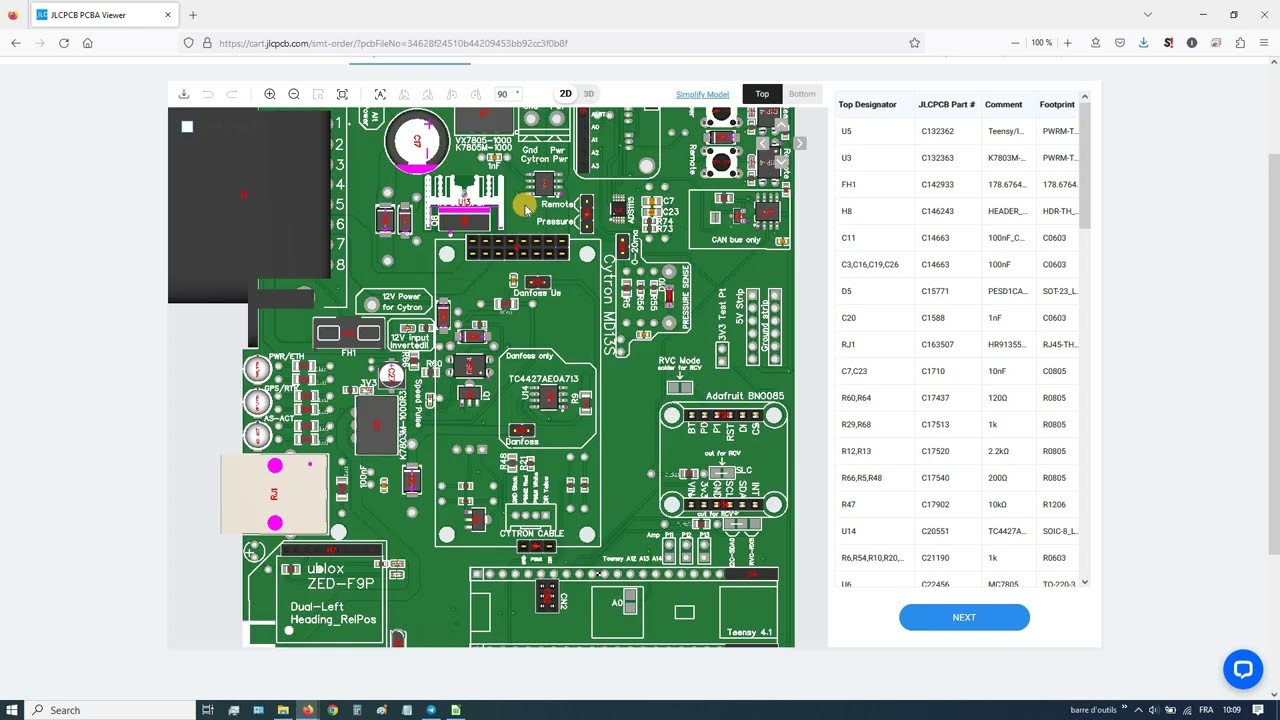Select the U3 component row
The width and height of the screenshot is (1280, 720).
click(x=958, y=158)
